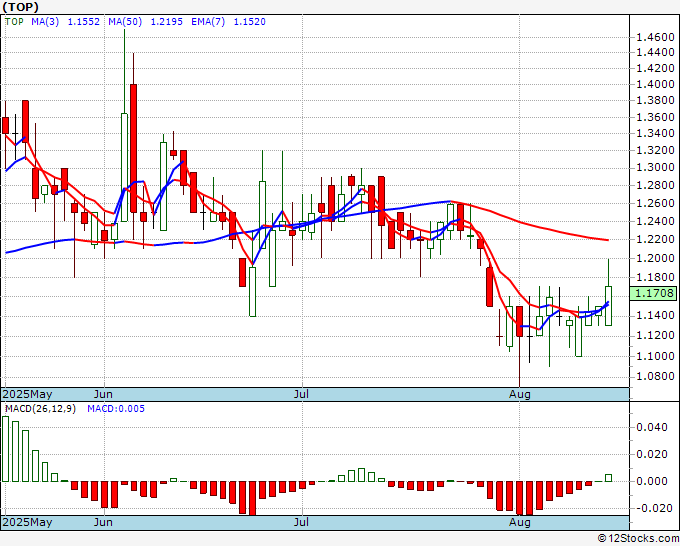The width and height of the screenshot is (680, 546).
Task: Click the 0.020 MACD axis label
Action: click(x=652, y=454)
